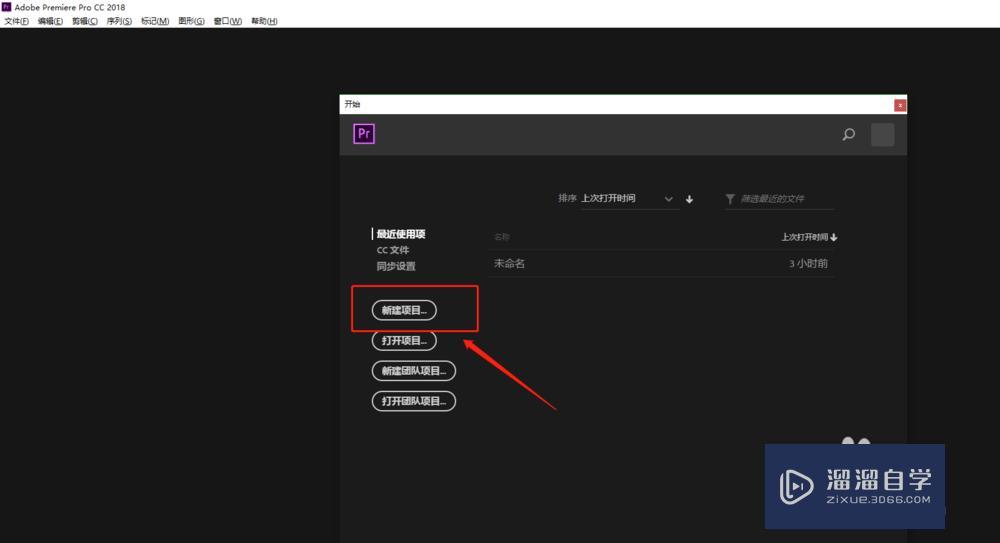Expand the 上次打开时间 sort dropdown
Viewport: 1000px width, 543px height.
[x=628, y=198]
